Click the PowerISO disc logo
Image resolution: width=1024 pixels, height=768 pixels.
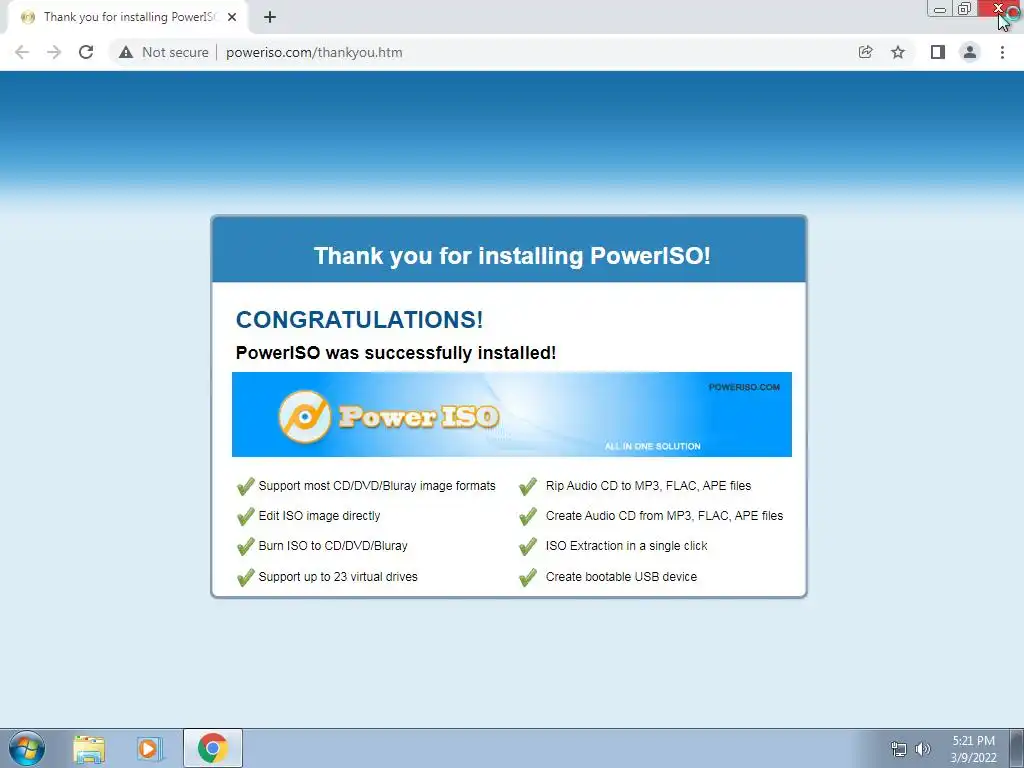[x=305, y=416]
